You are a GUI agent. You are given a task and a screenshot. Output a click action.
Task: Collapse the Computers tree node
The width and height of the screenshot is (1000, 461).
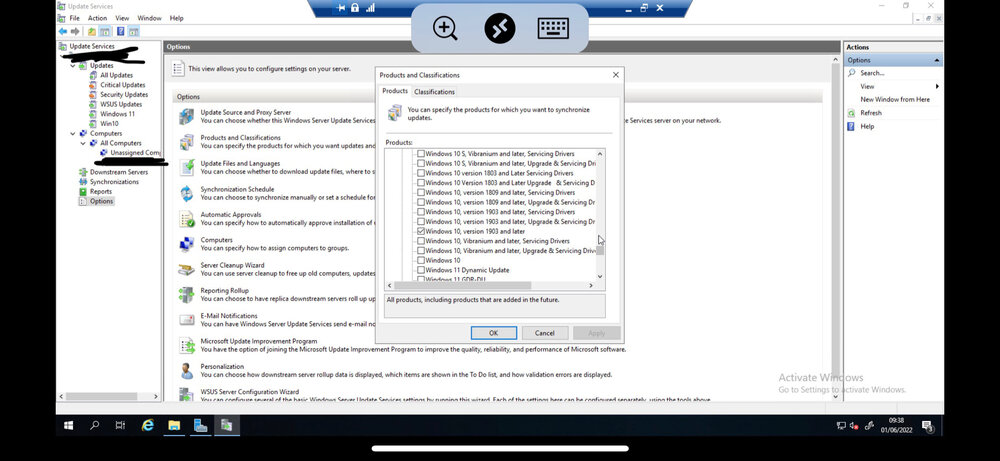tap(73, 133)
